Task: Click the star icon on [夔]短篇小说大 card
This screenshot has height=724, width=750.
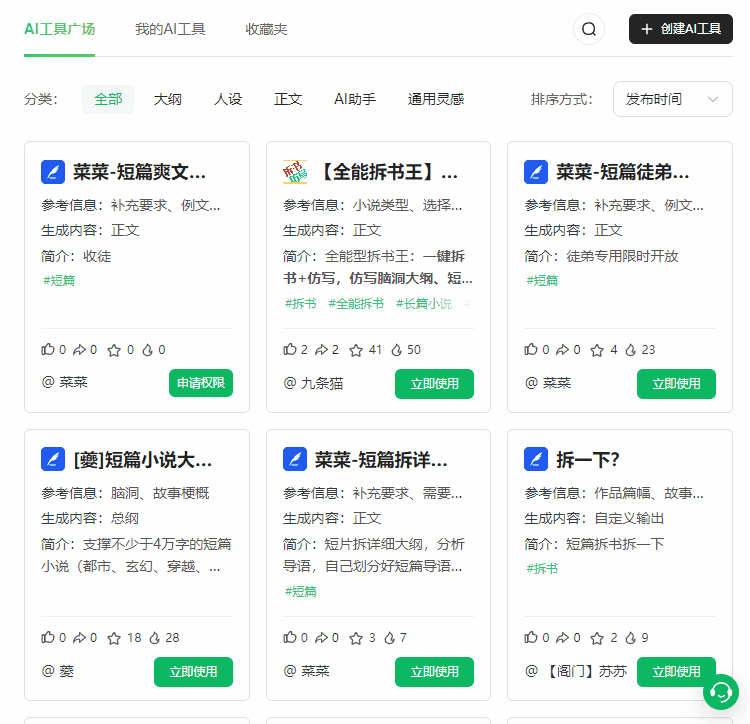Action: coord(114,637)
